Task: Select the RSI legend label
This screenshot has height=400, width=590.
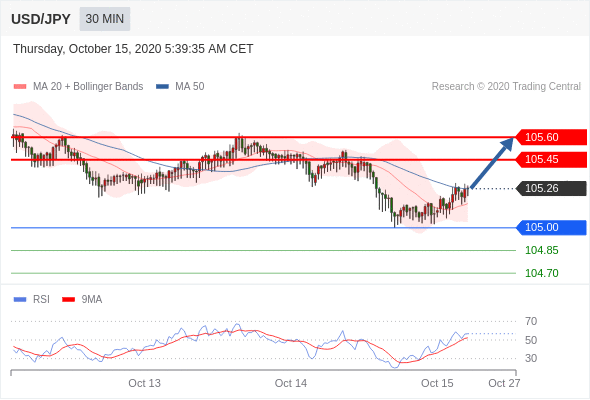Action: (41, 300)
